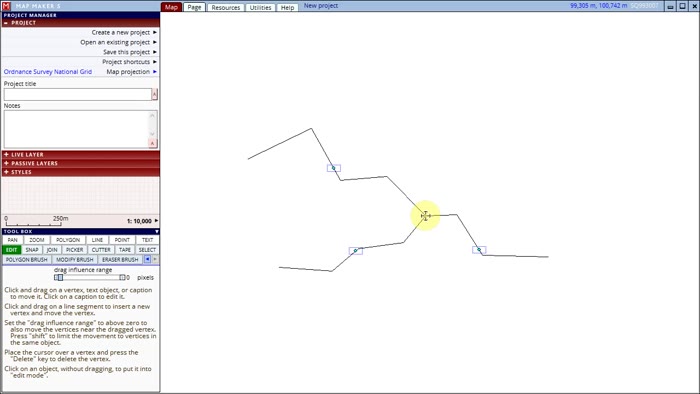
Task: Select the PAN tool
Action: coord(12,240)
